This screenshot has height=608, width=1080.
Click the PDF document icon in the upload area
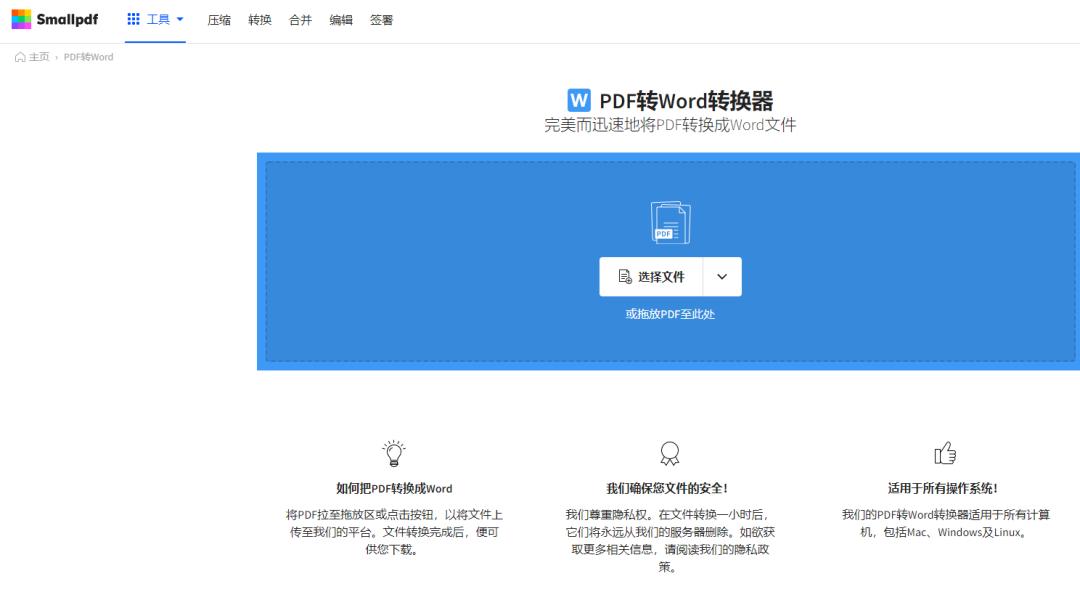[668, 220]
